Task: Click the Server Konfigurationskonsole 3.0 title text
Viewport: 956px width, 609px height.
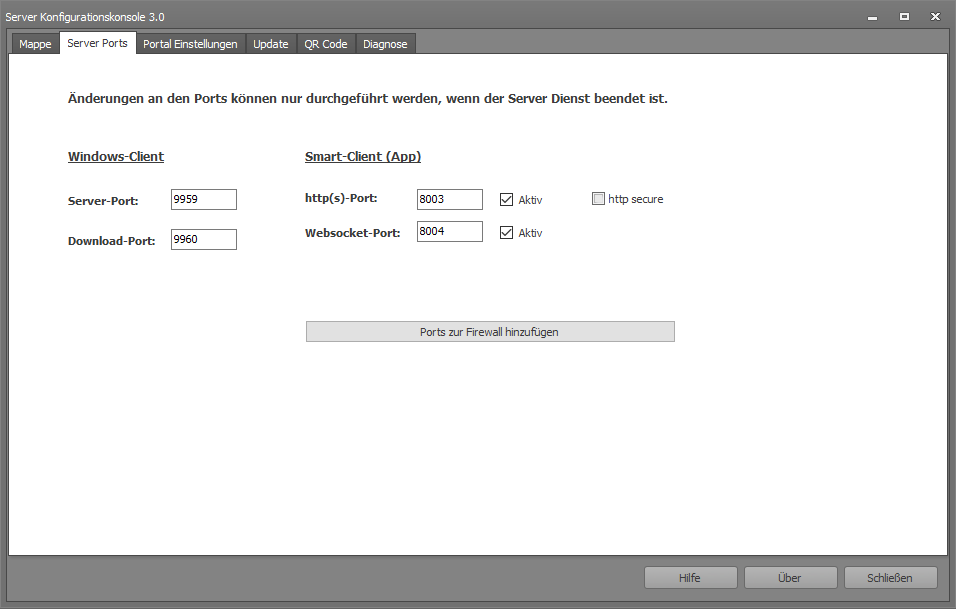Action: [x=85, y=17]
